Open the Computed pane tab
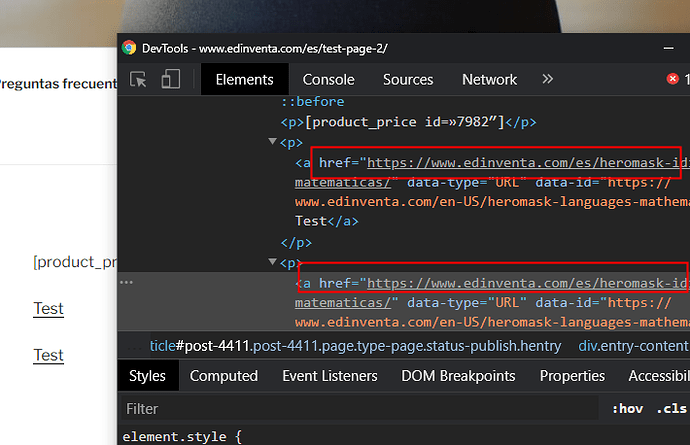Screen dimensions: 690x445 point(224,376)
